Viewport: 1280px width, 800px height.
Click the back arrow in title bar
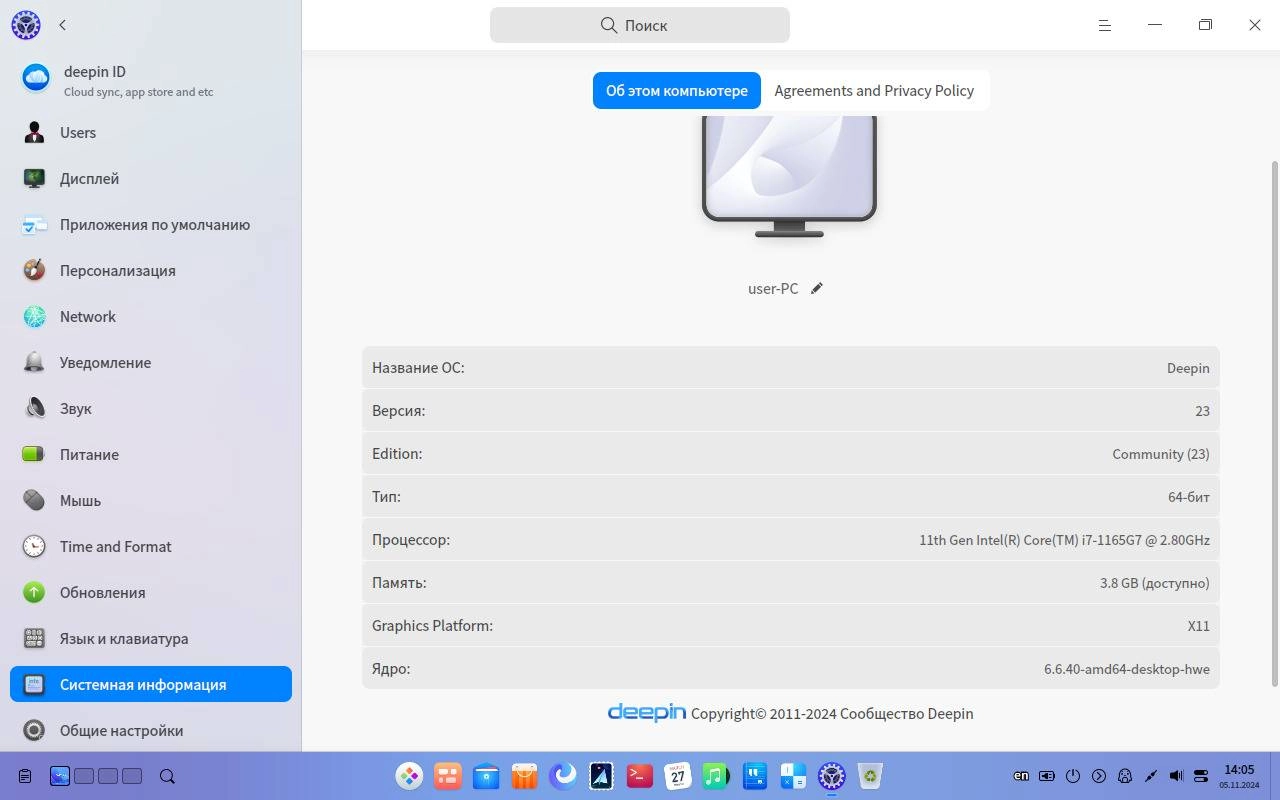pyautogui.click(x=62, y=25)
